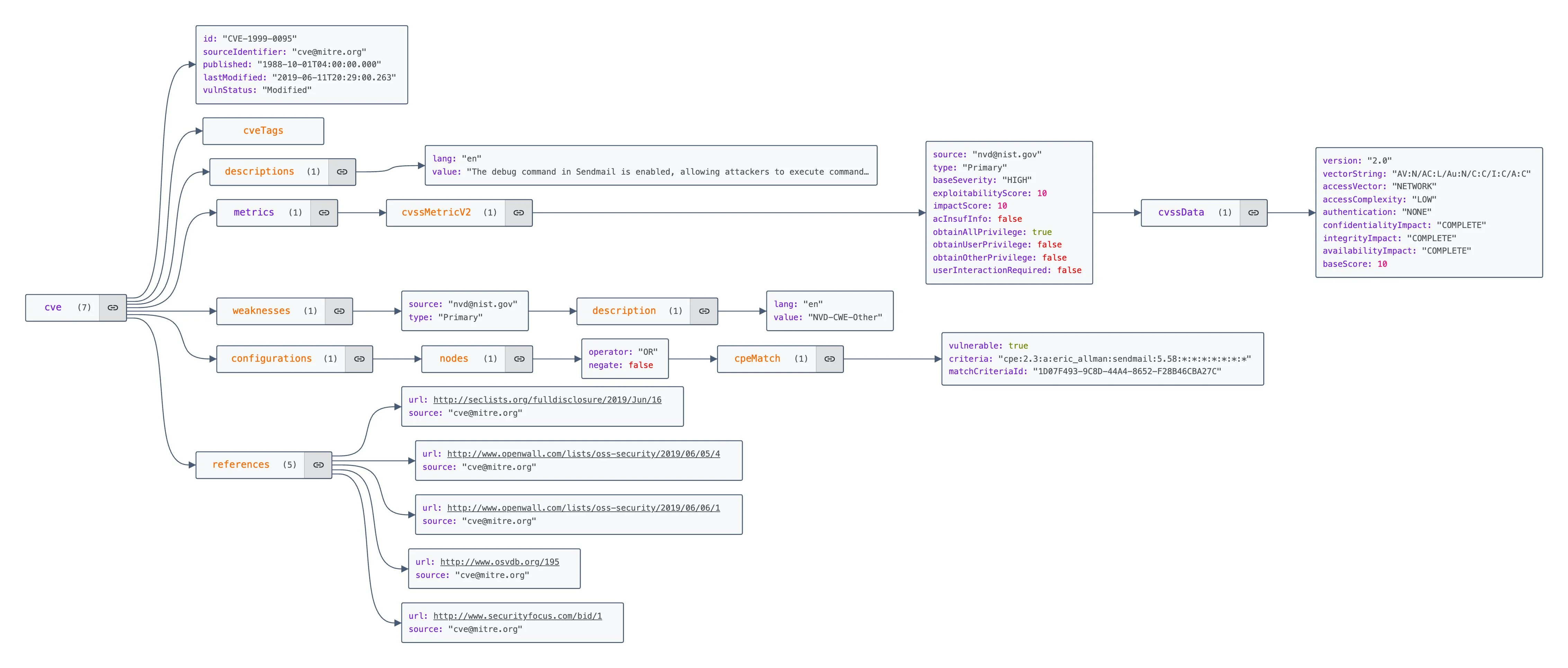Open the securityfocus.com/bid/1 link
This screenshot has height=668, width=1568.
(x=517, y=616)
